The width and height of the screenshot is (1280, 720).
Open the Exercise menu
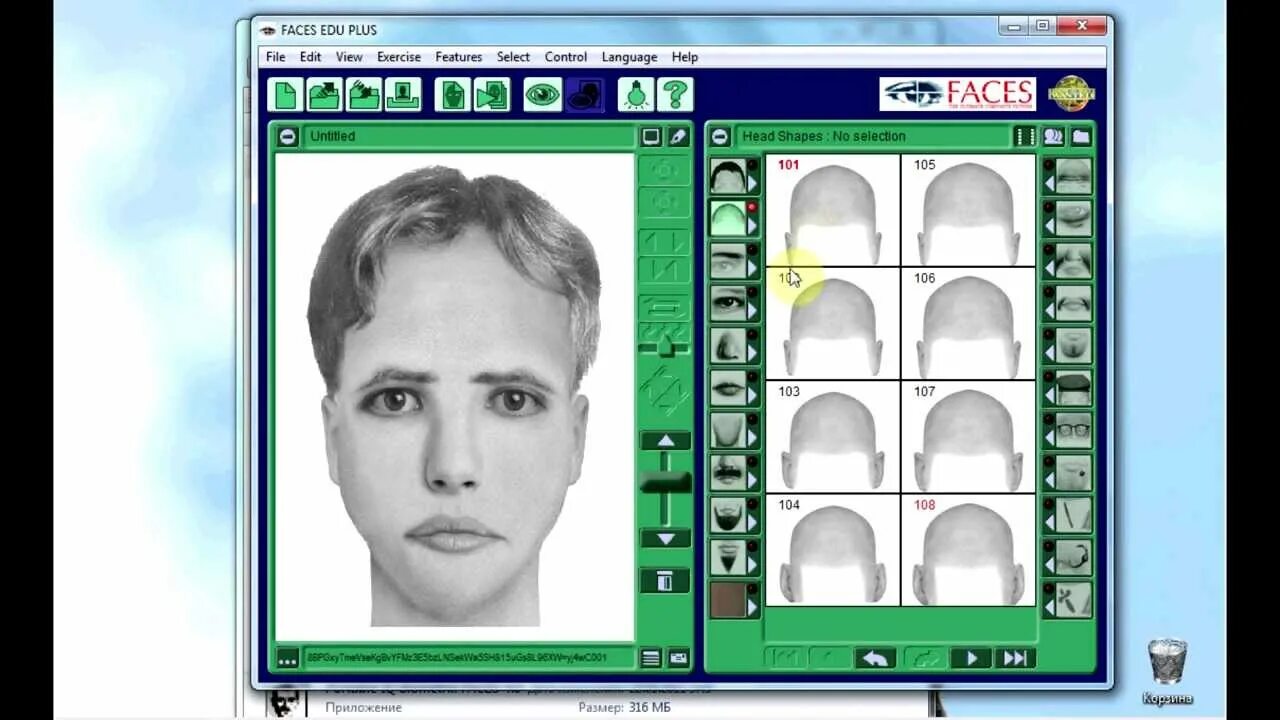[399, 57]
